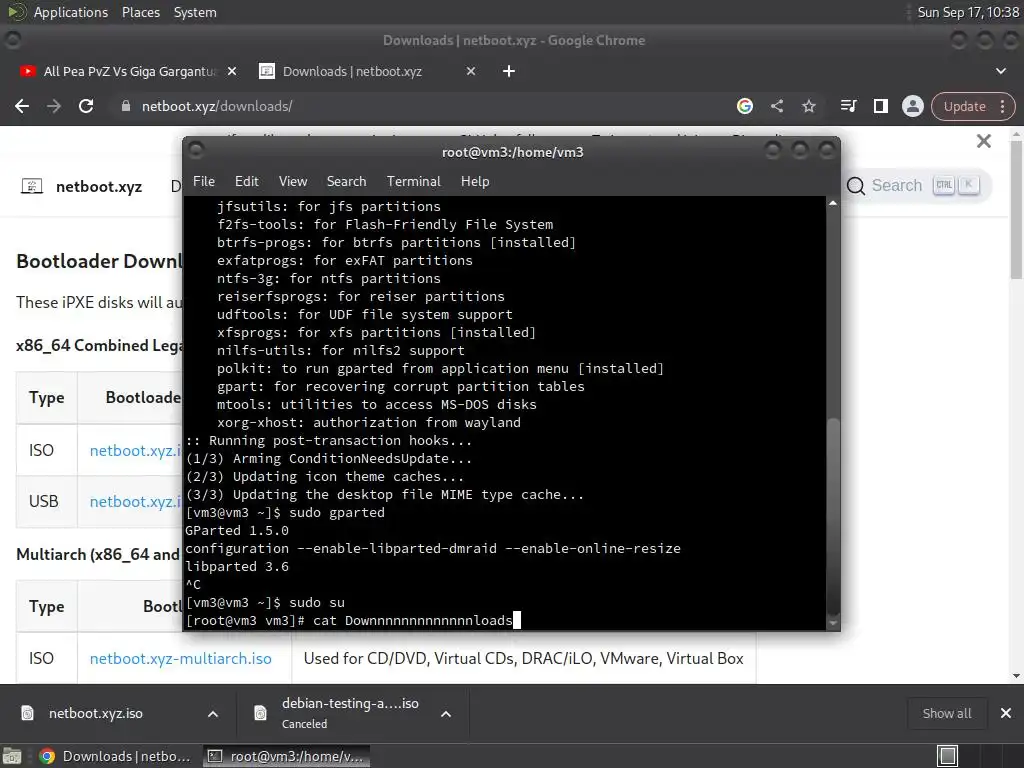Viewport: 1024px width, 768px height.
Task: Toggle Chrome side panel icon
Action: point(880,106)
